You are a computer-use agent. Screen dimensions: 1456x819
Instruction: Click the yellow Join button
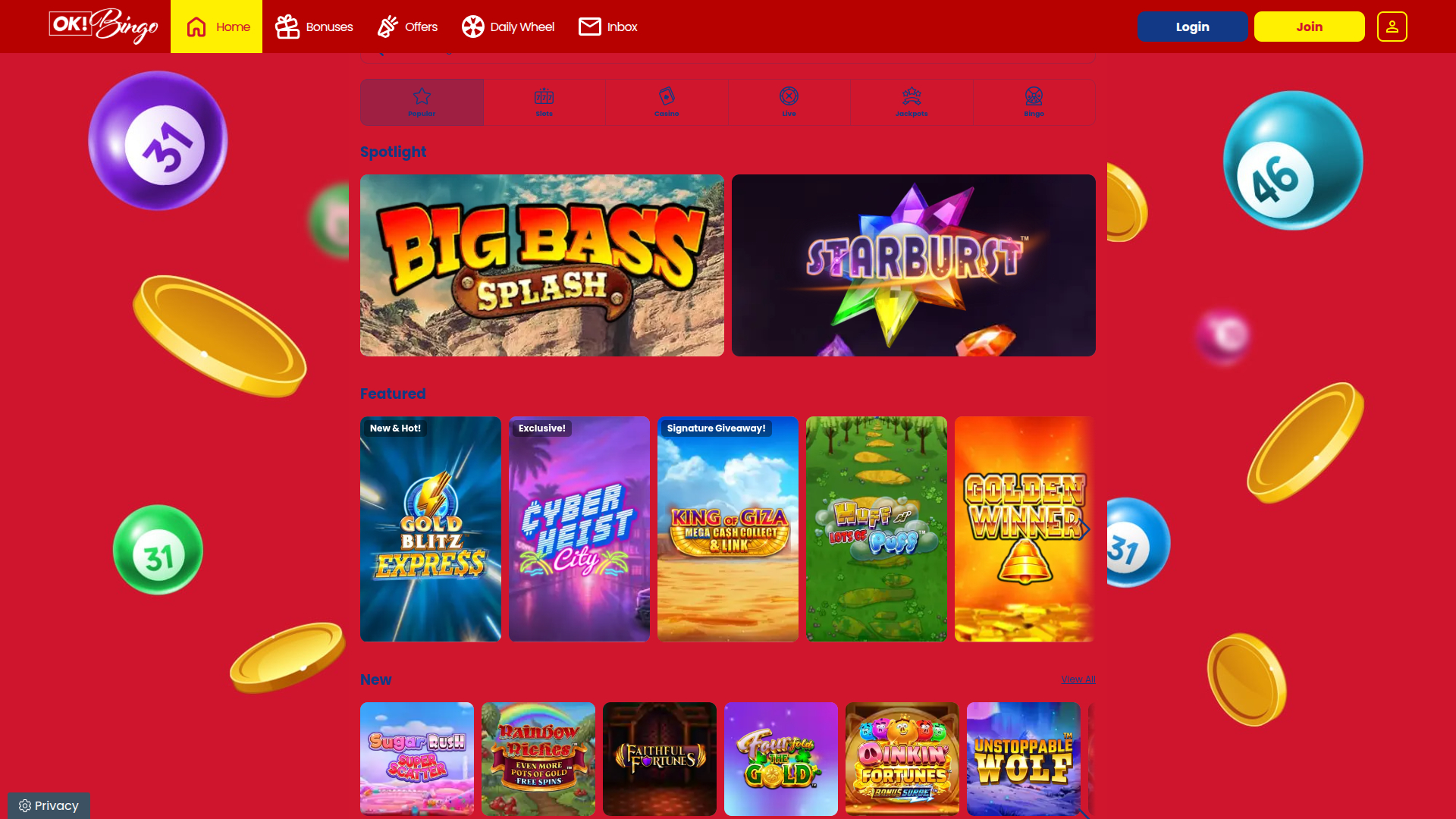(x=1309, y=26)
